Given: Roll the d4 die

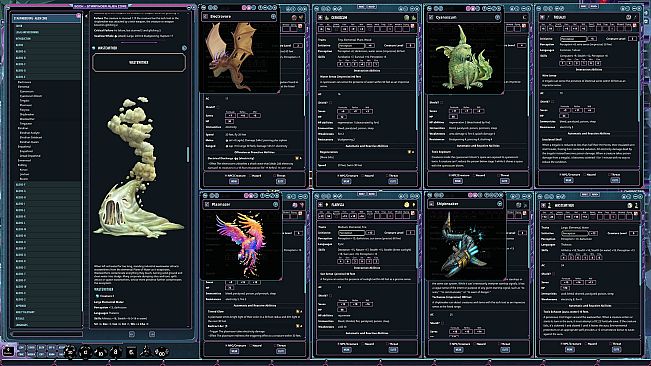Looking at the screenshot, I should point(145,352).
